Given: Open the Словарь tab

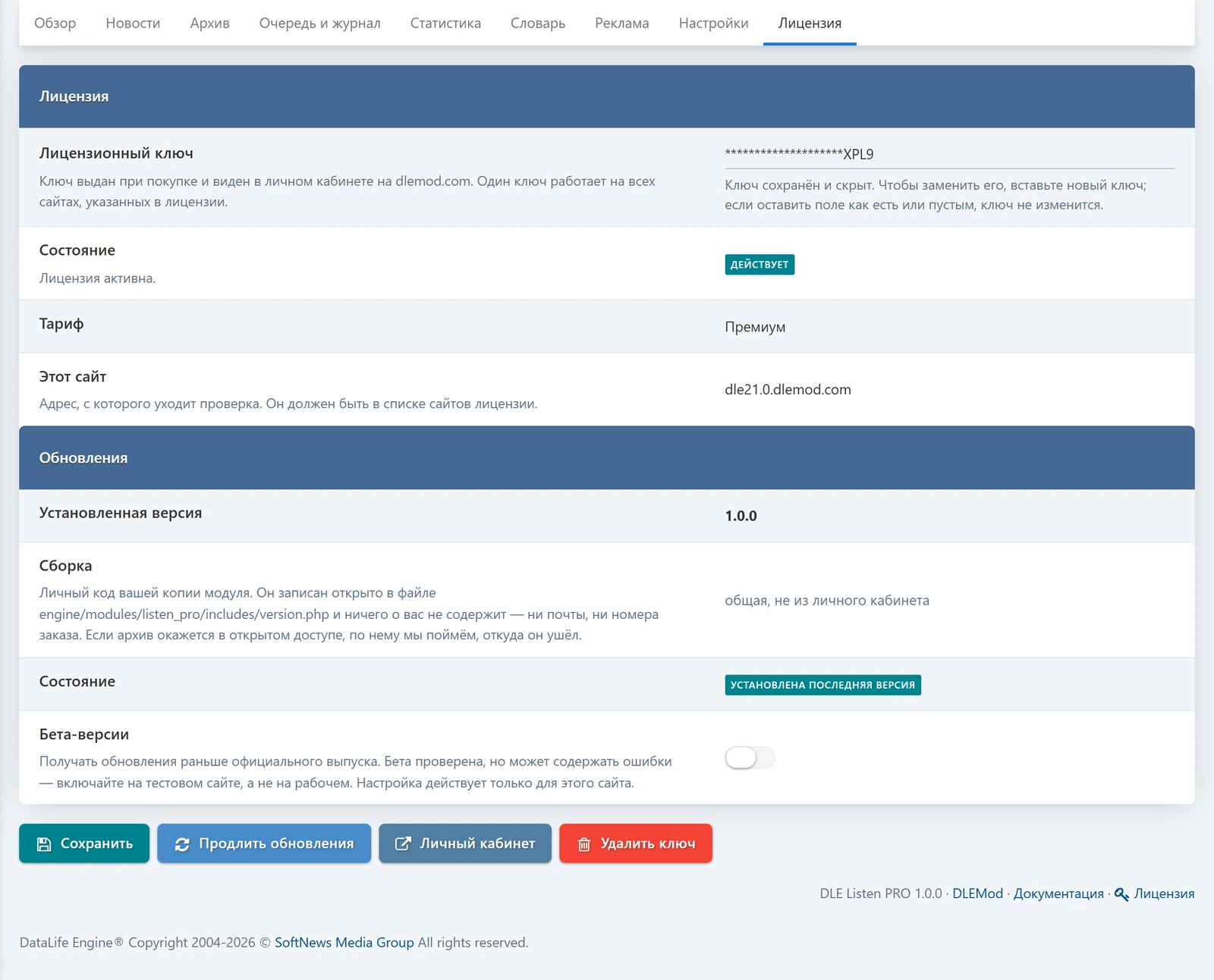Looking at the screenshot, I should 538,23.
